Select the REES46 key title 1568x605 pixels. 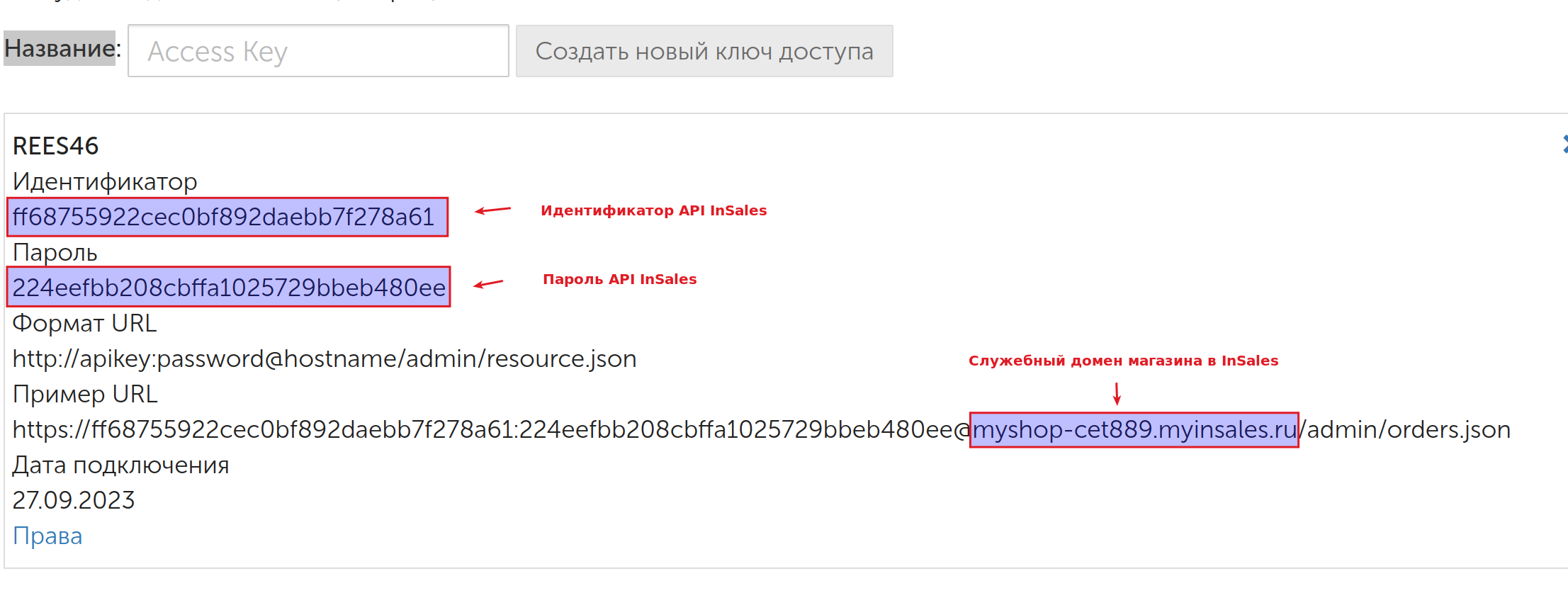pos(55,145)
